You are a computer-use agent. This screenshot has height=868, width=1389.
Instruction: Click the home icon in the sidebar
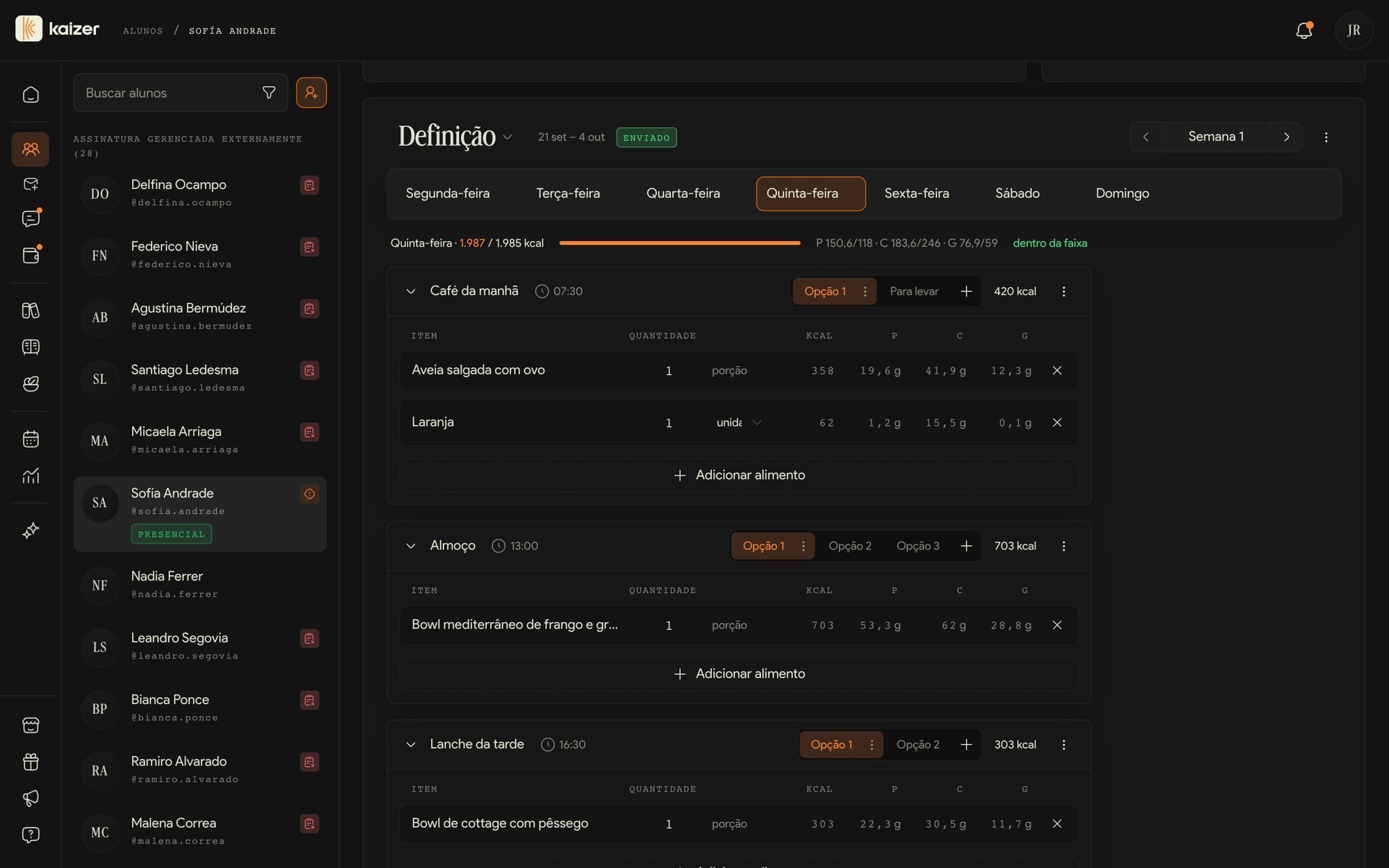tap(31, 94)
